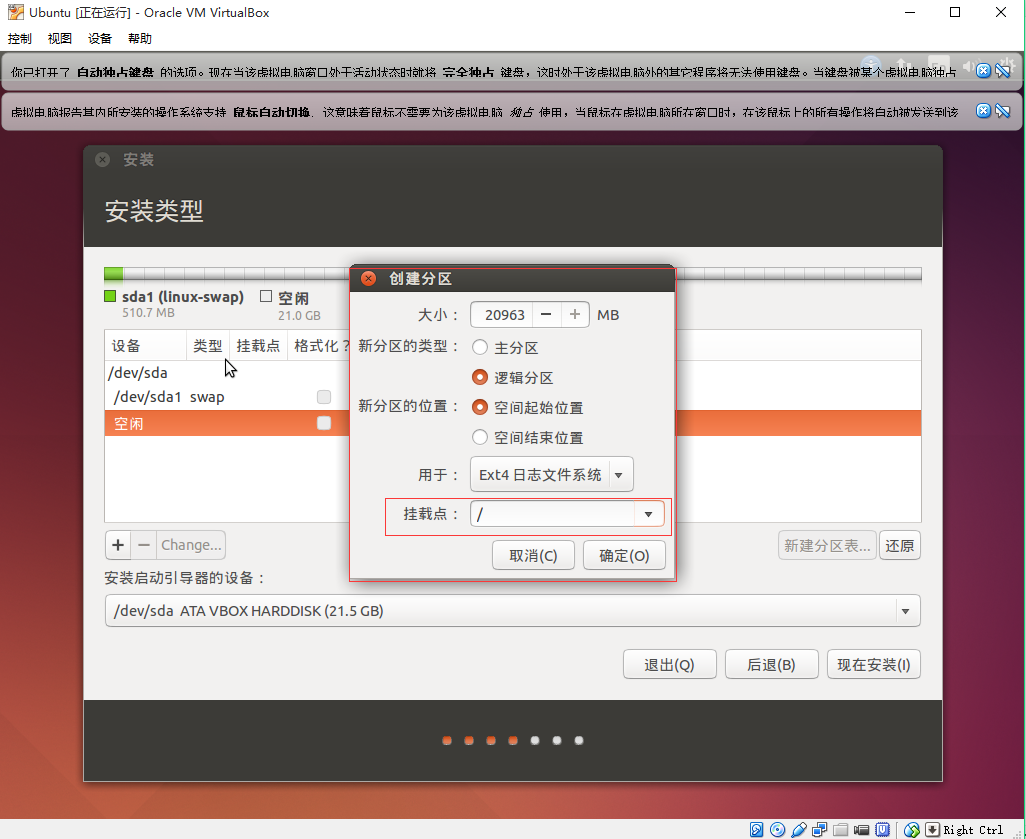The image size is (1026, 839).
Task: Open hard disk activity indicator in VirtualBox status bar
Action: tap(756, 830)
